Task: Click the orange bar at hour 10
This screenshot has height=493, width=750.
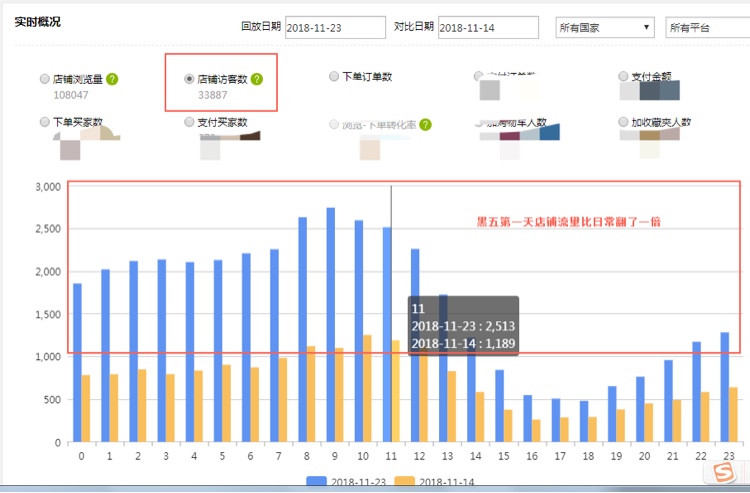Action: click(367, 388)
